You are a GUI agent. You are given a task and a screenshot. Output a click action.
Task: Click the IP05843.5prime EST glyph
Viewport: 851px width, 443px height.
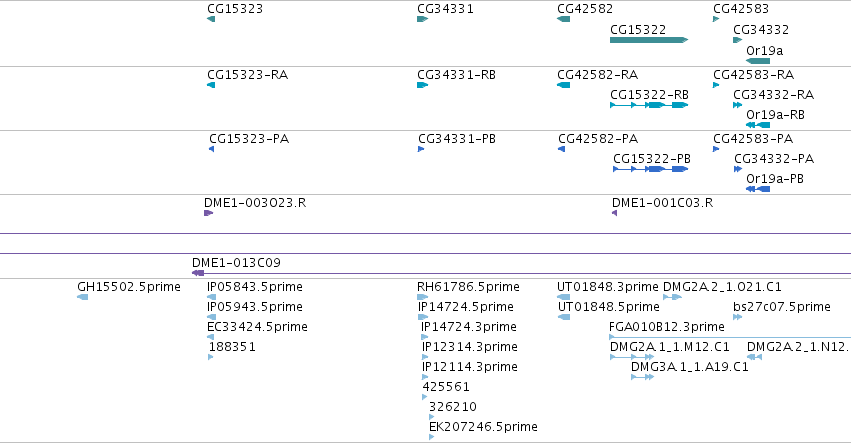tap(212, 297)
